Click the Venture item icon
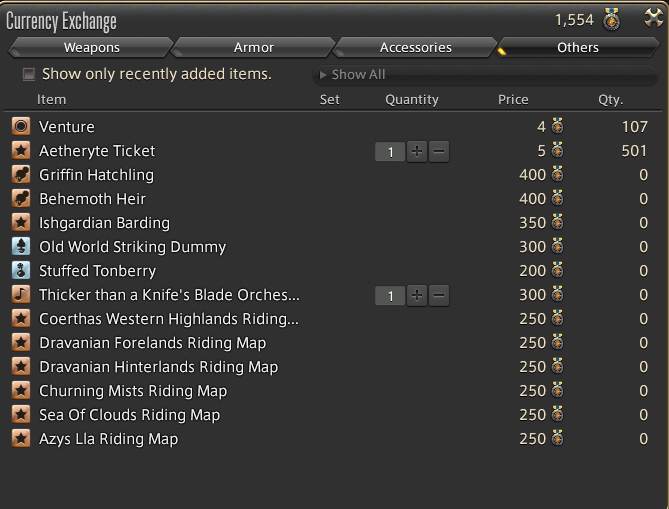The width and height of the screenshot is (669, 509). tap(21, 126)
